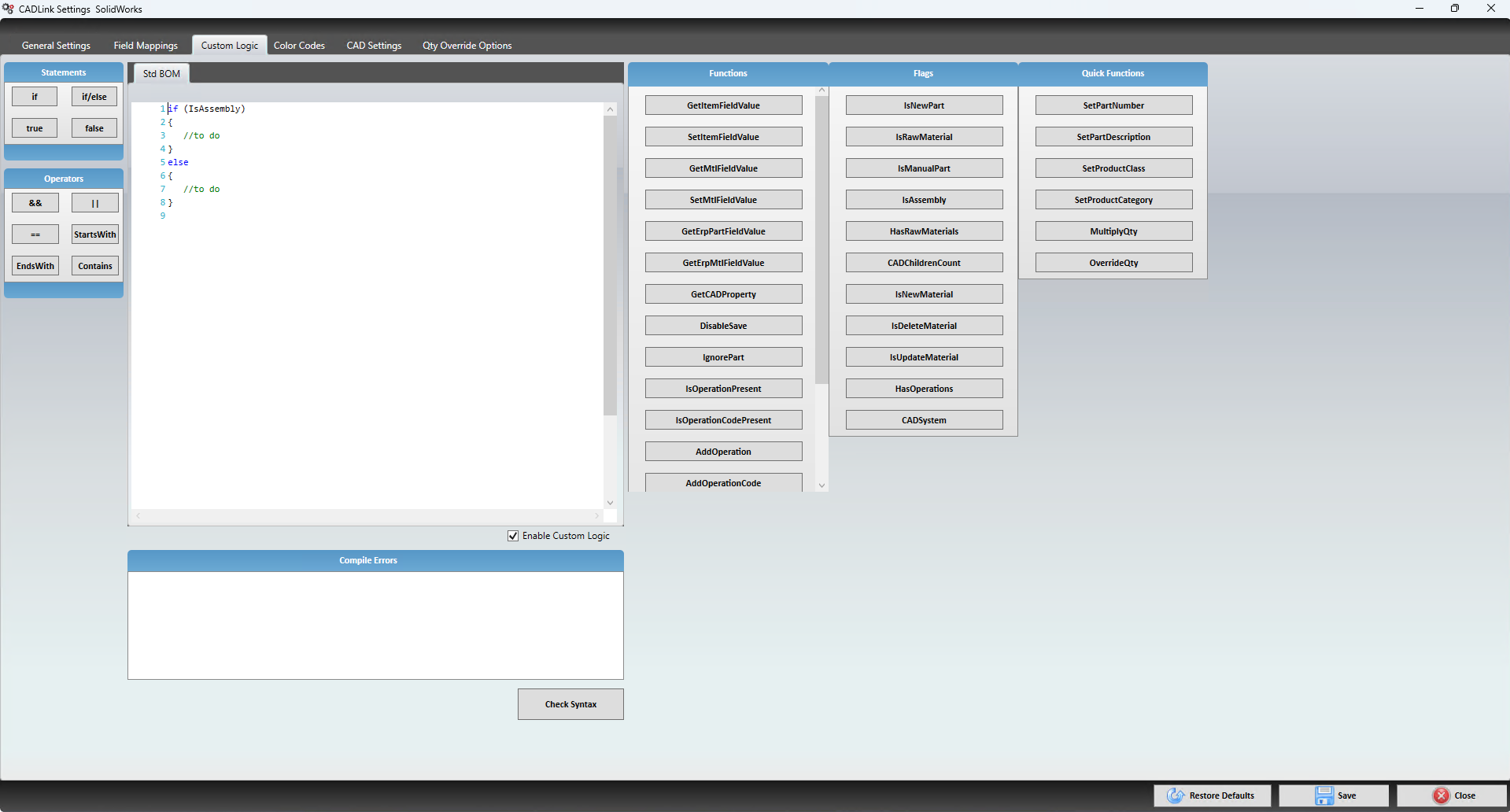
Task: Click the MultiplyQty quick function
Action: (1113, 231)
